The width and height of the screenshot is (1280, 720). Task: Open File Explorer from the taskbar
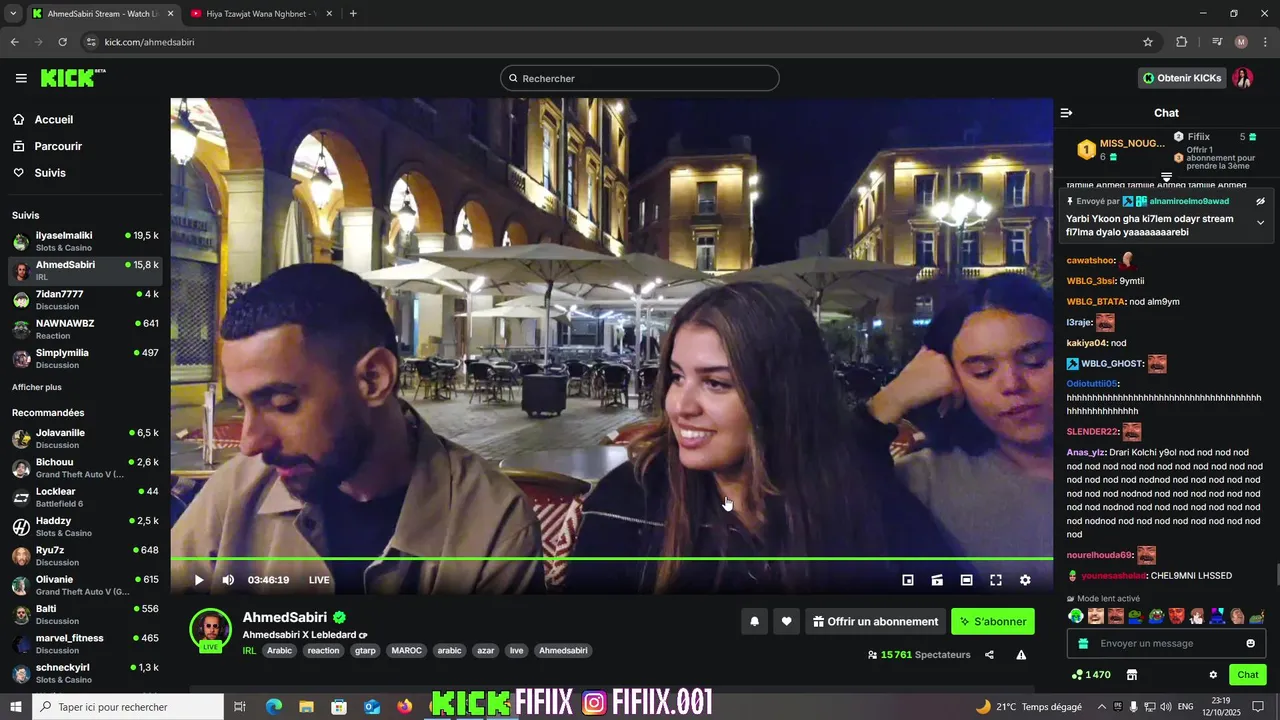(x=307, y=707)
